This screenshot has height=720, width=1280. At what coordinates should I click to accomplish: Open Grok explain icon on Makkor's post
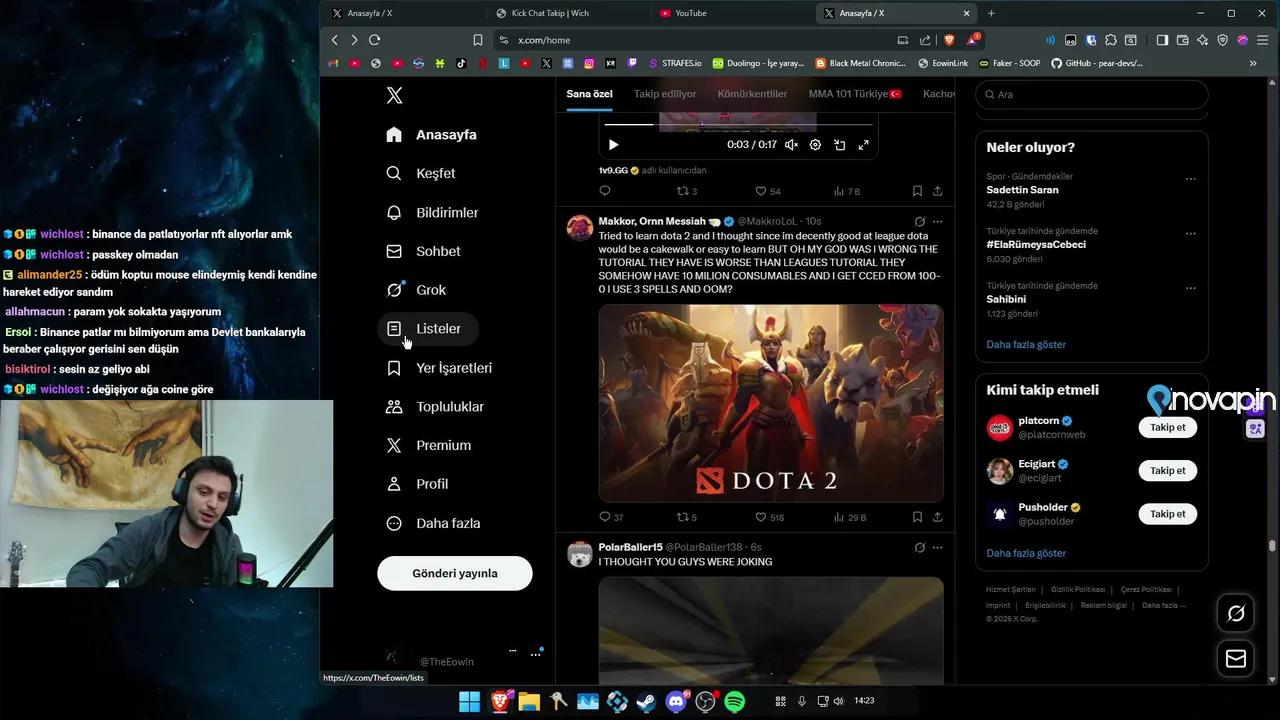coord(919,221)
